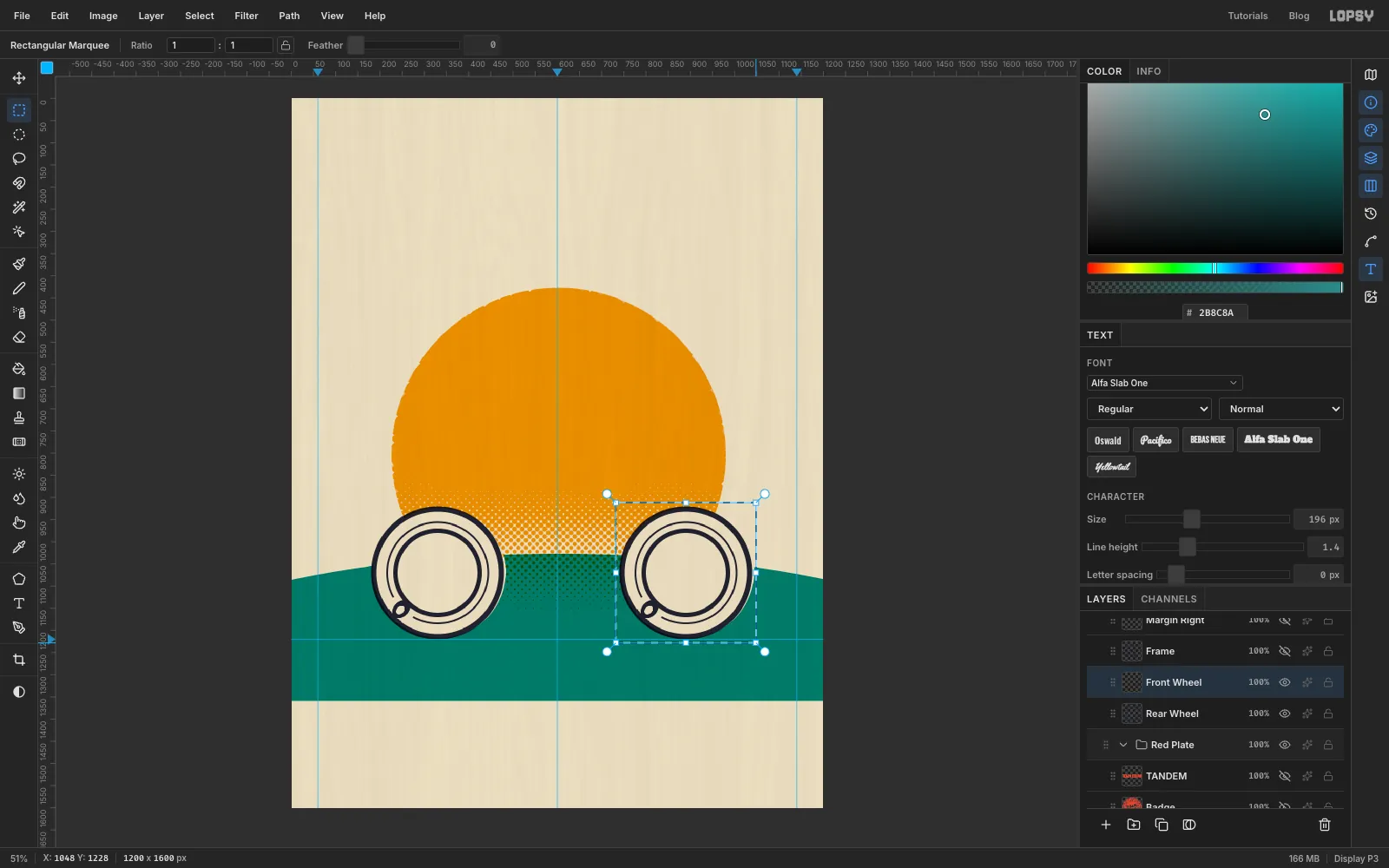
Task: Click the hue spectrum slider
Action: click(x=1215, y=268)
